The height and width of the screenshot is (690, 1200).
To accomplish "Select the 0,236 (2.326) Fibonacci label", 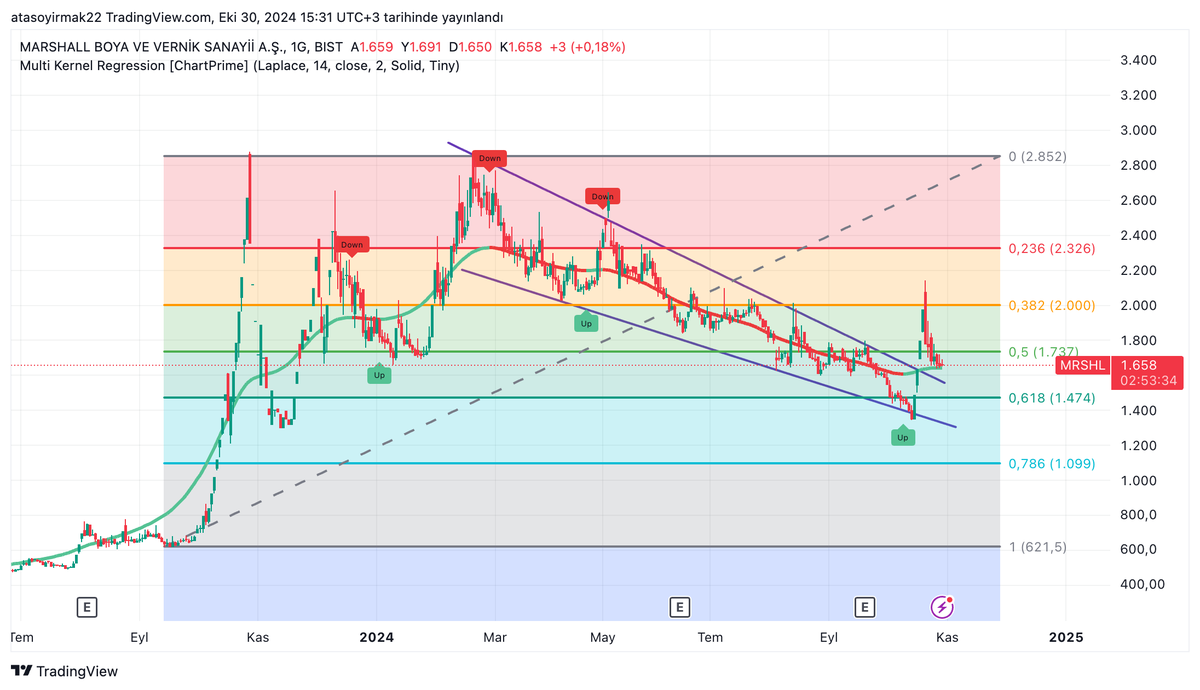I will [1051, 248].
